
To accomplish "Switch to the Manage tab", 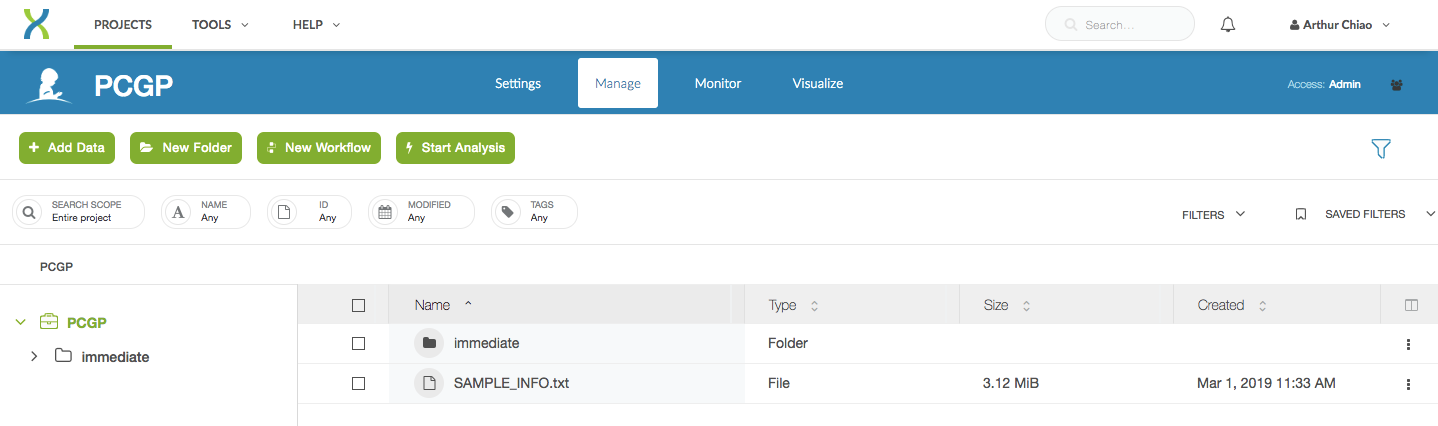I will [x=618, y=83].
